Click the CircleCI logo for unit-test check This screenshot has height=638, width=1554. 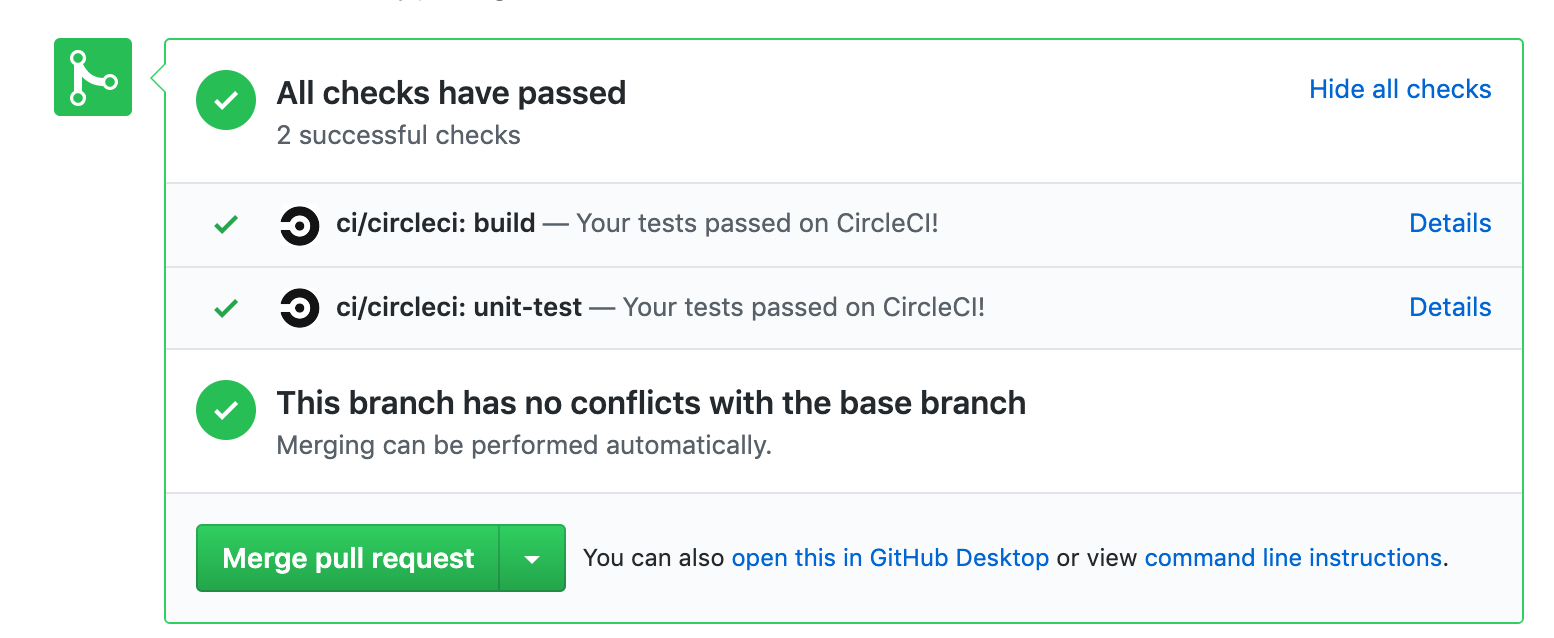pos(299,308)
